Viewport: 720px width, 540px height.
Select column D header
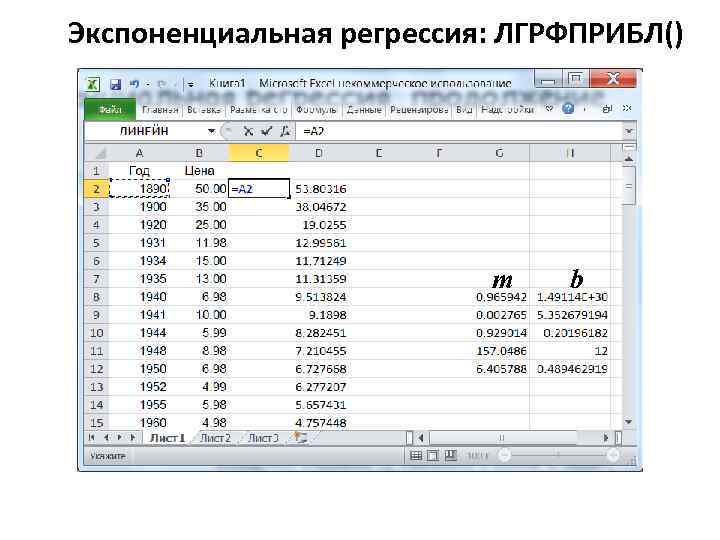[319, 153]
